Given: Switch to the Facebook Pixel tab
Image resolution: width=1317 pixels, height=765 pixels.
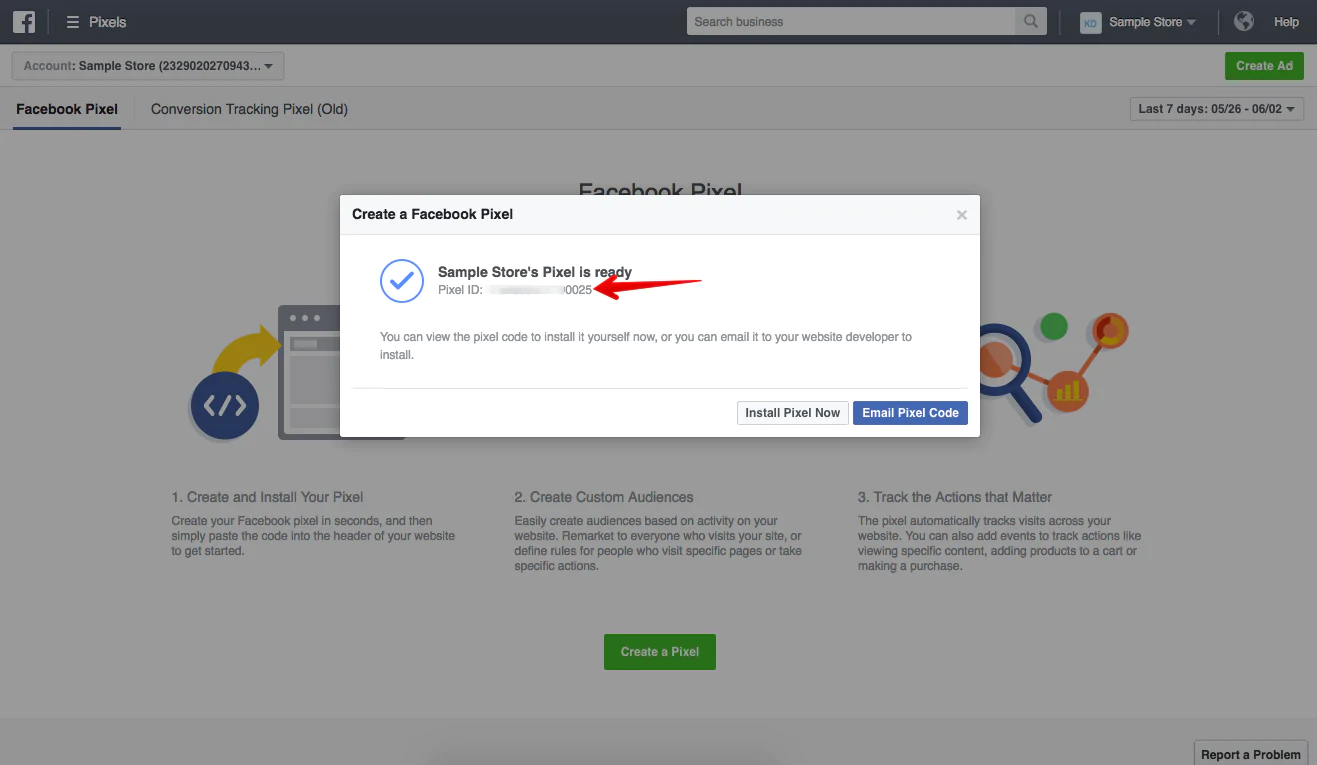Looking at the screenshot, I should (67, 109).
